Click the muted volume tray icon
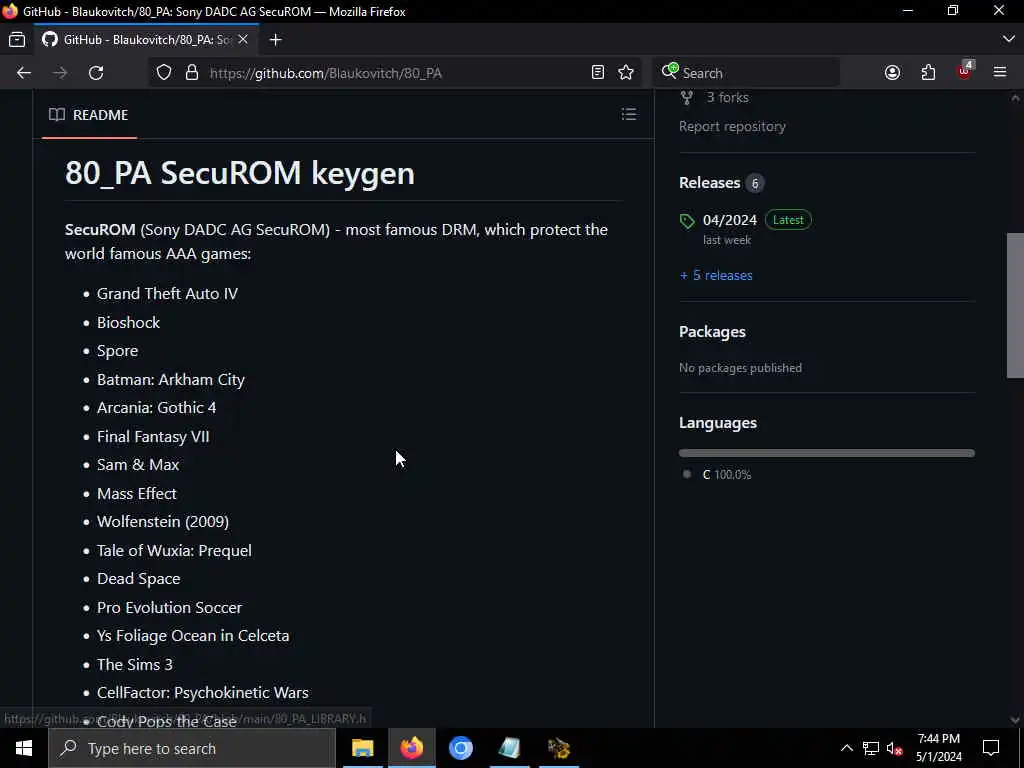The height and width of the screenshot is (768, 1024). coord(894,749)
